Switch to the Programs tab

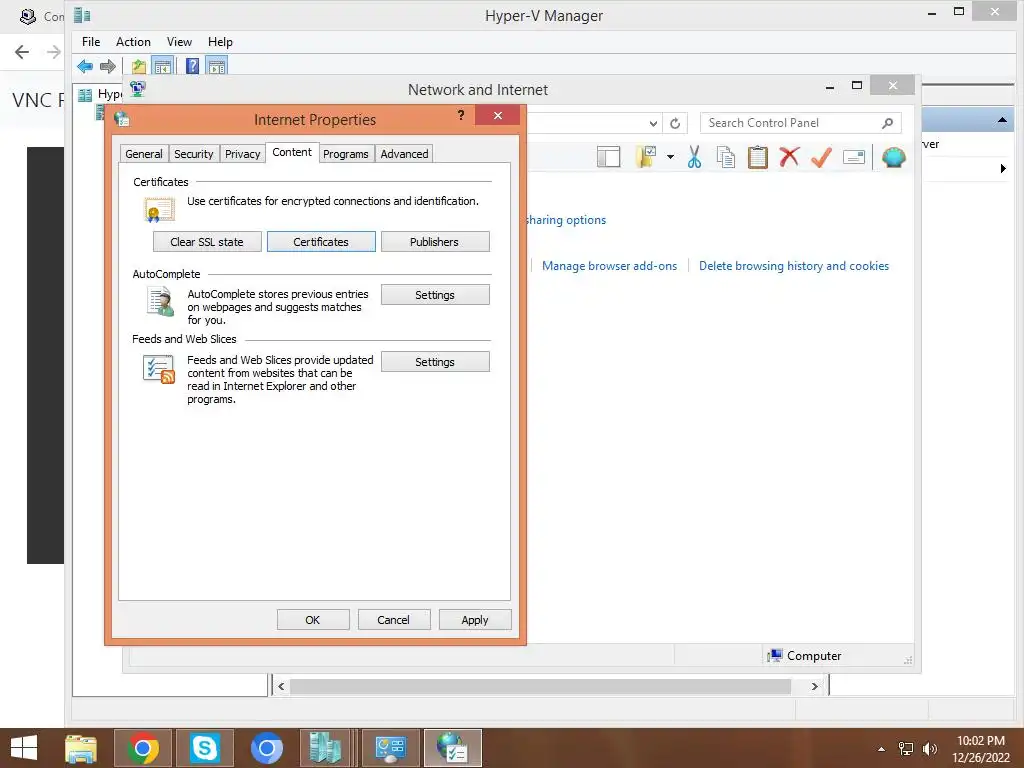click(x=345, y=154)
